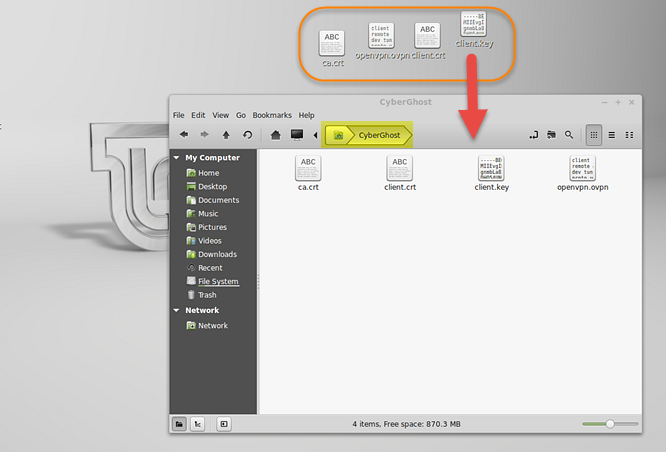
Task: Click the home folder icon in path bar
Action: pos(338,135)
